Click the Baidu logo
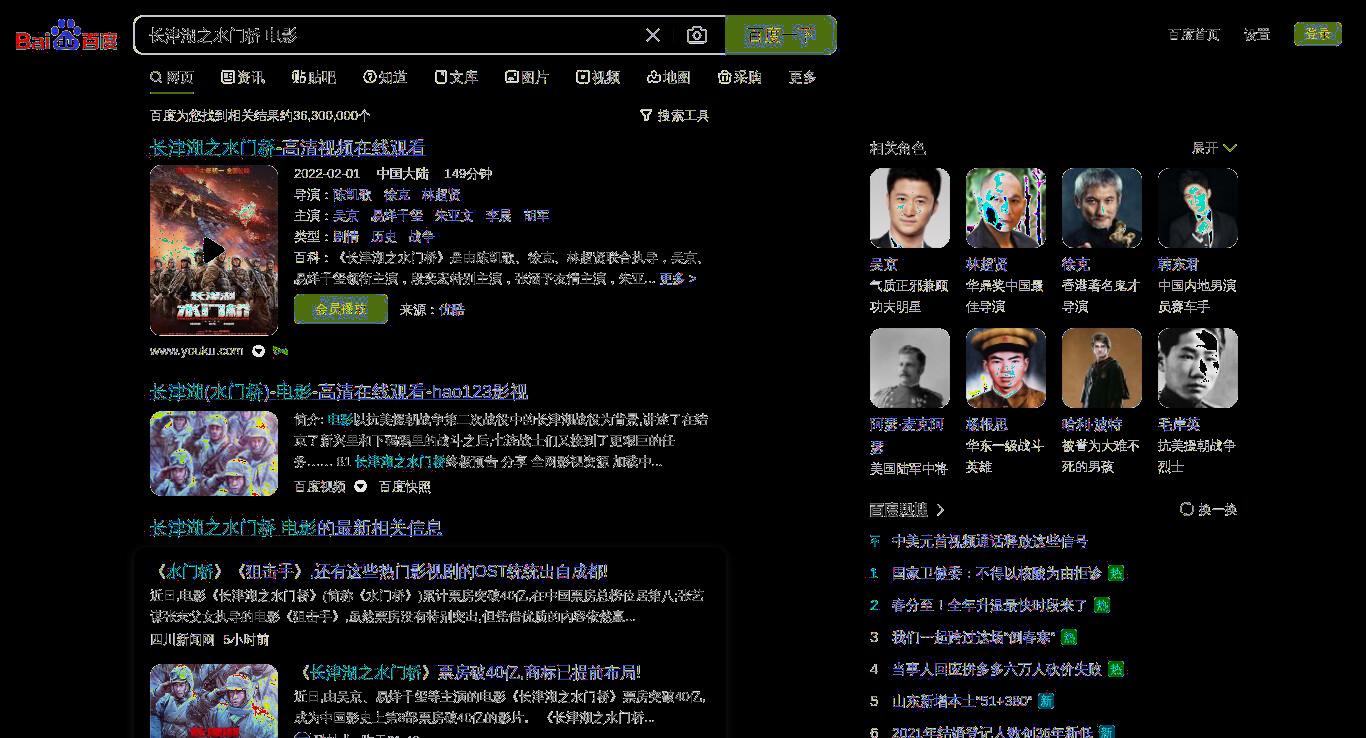Viewport: 1366px width, 738px height. [66, 36]
